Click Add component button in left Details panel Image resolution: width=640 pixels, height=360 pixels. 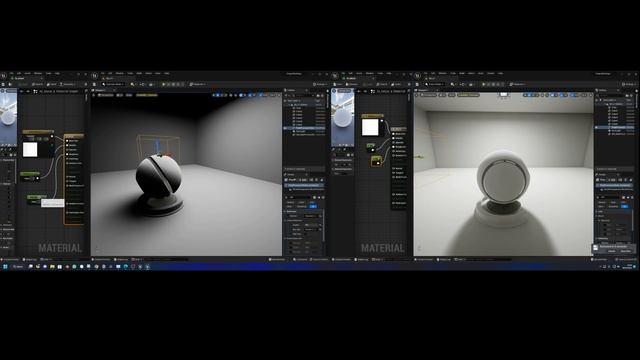tap(302, 180)
